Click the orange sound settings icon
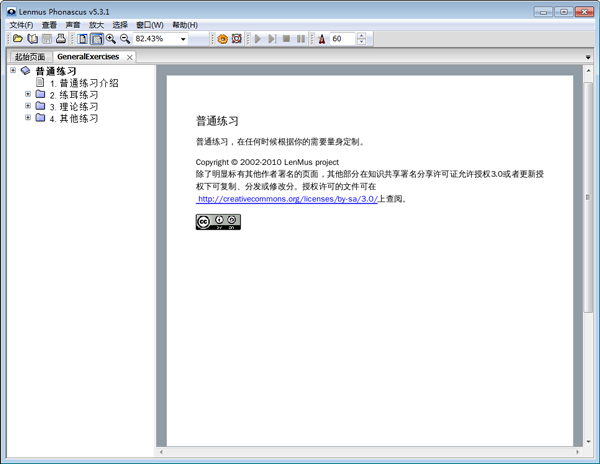 click(222, 39)
